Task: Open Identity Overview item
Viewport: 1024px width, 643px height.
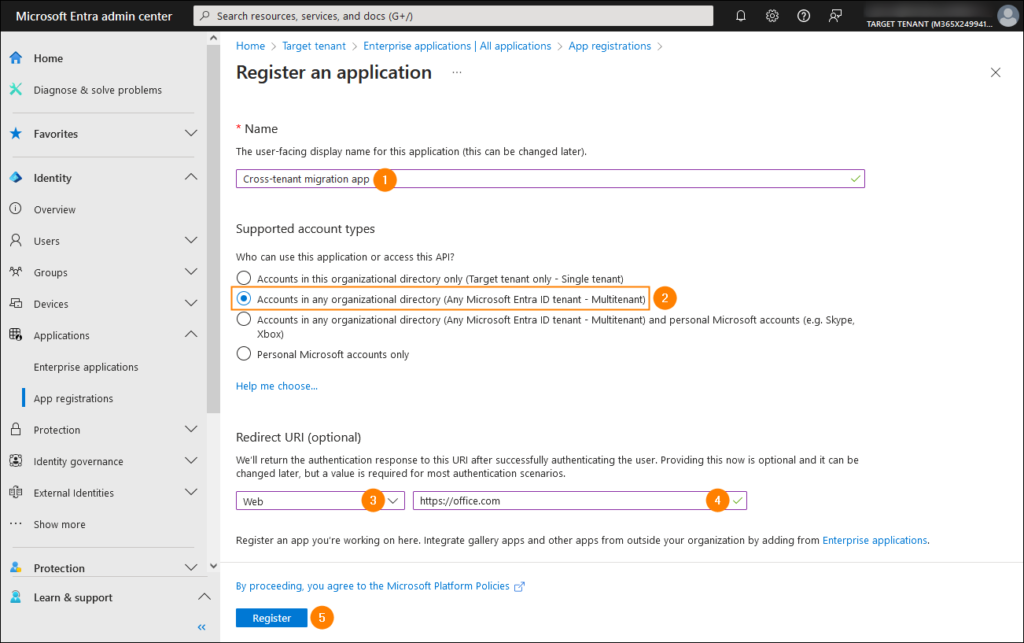Action: (x=55, y=210)
